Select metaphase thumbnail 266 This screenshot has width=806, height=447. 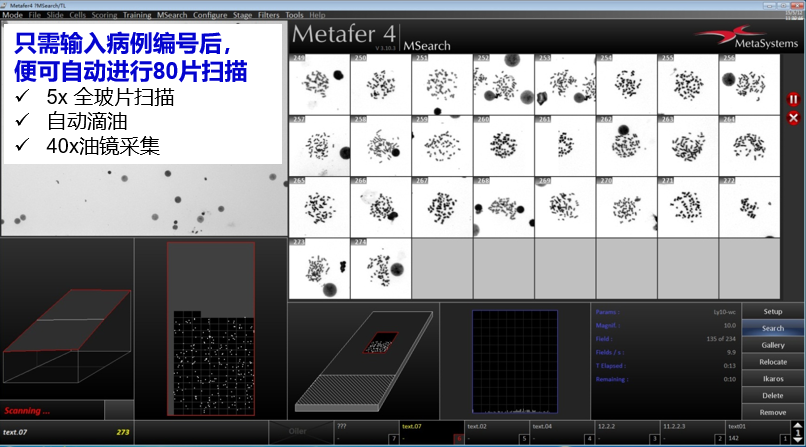(x=381, y=207)
